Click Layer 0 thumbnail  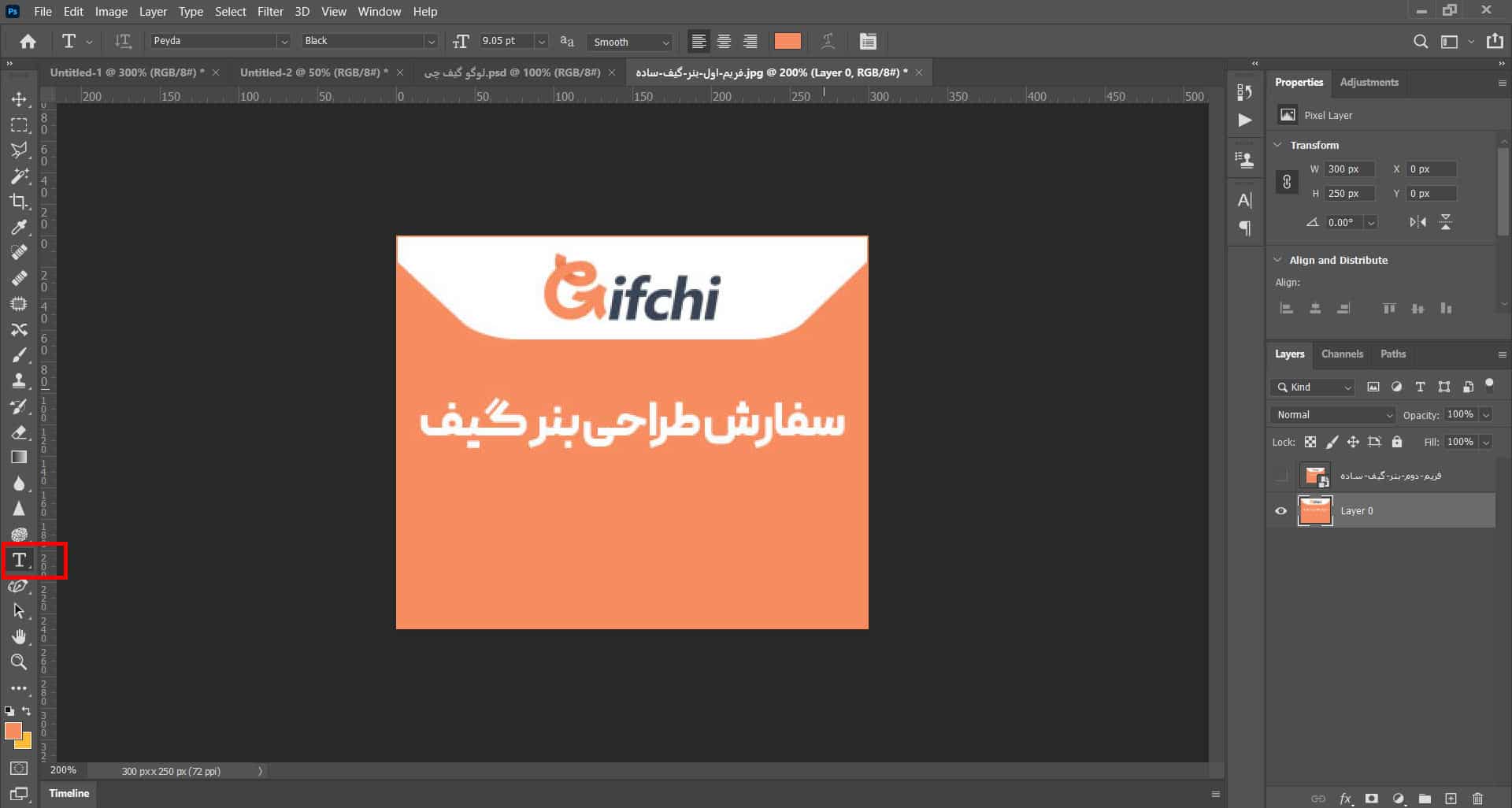point(1314,511)
